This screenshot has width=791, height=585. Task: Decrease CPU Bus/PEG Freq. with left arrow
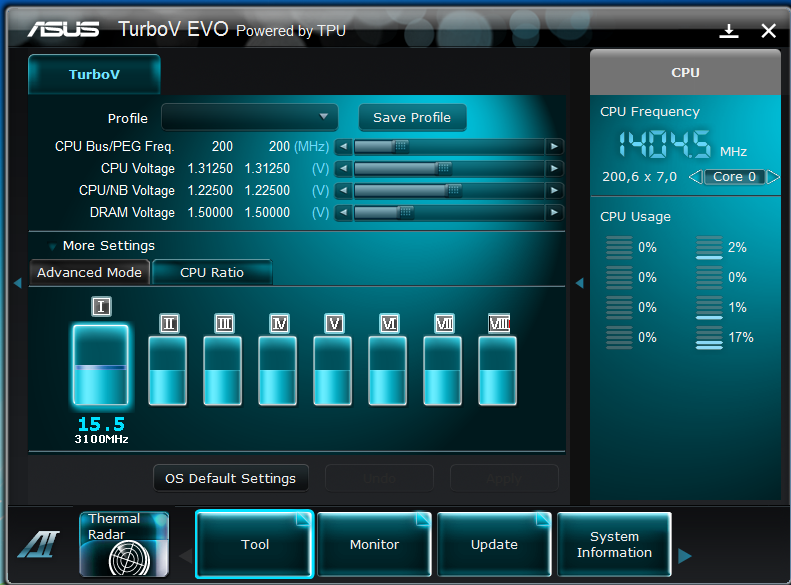(x=344, y=146)
